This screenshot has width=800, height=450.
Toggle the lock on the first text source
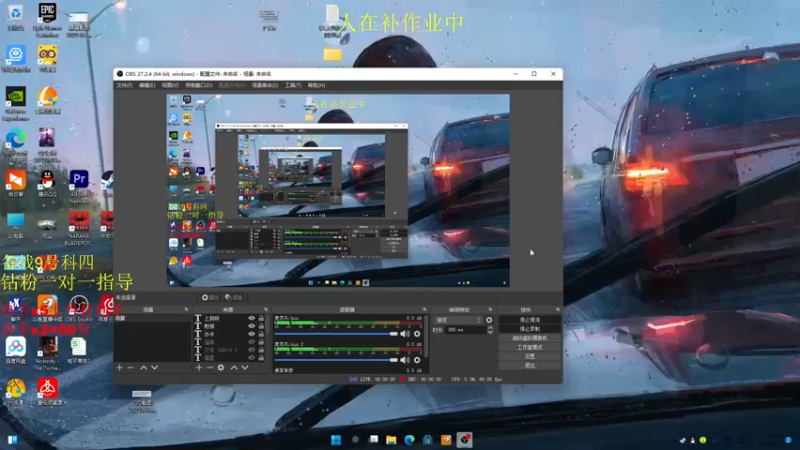click(261, 318)
